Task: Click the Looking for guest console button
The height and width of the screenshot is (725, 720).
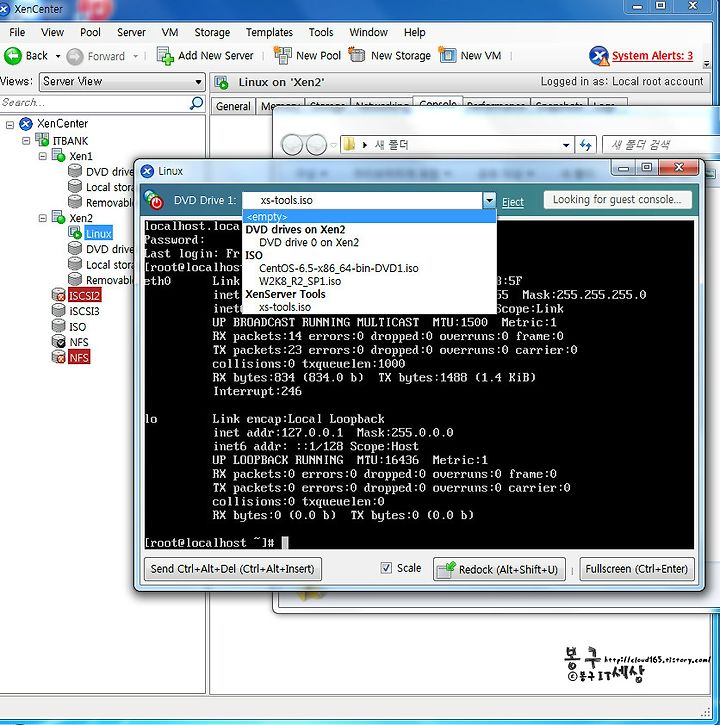Action: pyautogui.click(x=617, y=200)
